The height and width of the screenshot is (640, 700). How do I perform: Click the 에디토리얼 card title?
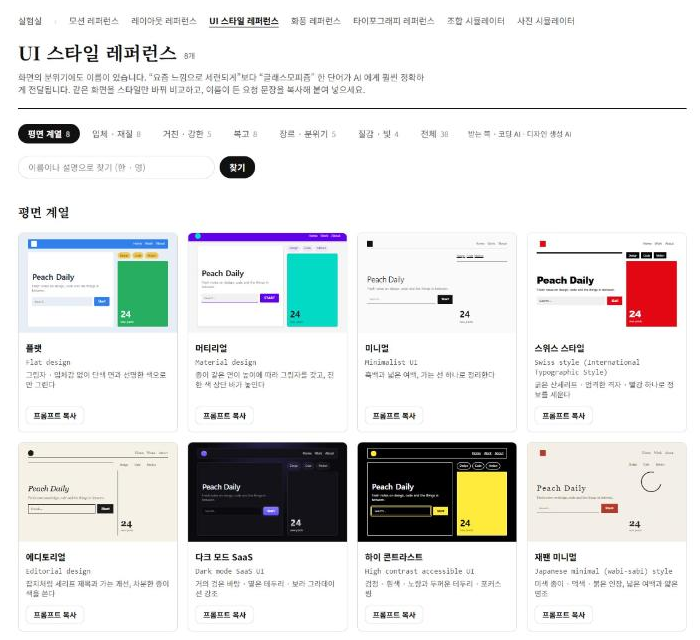46,557
